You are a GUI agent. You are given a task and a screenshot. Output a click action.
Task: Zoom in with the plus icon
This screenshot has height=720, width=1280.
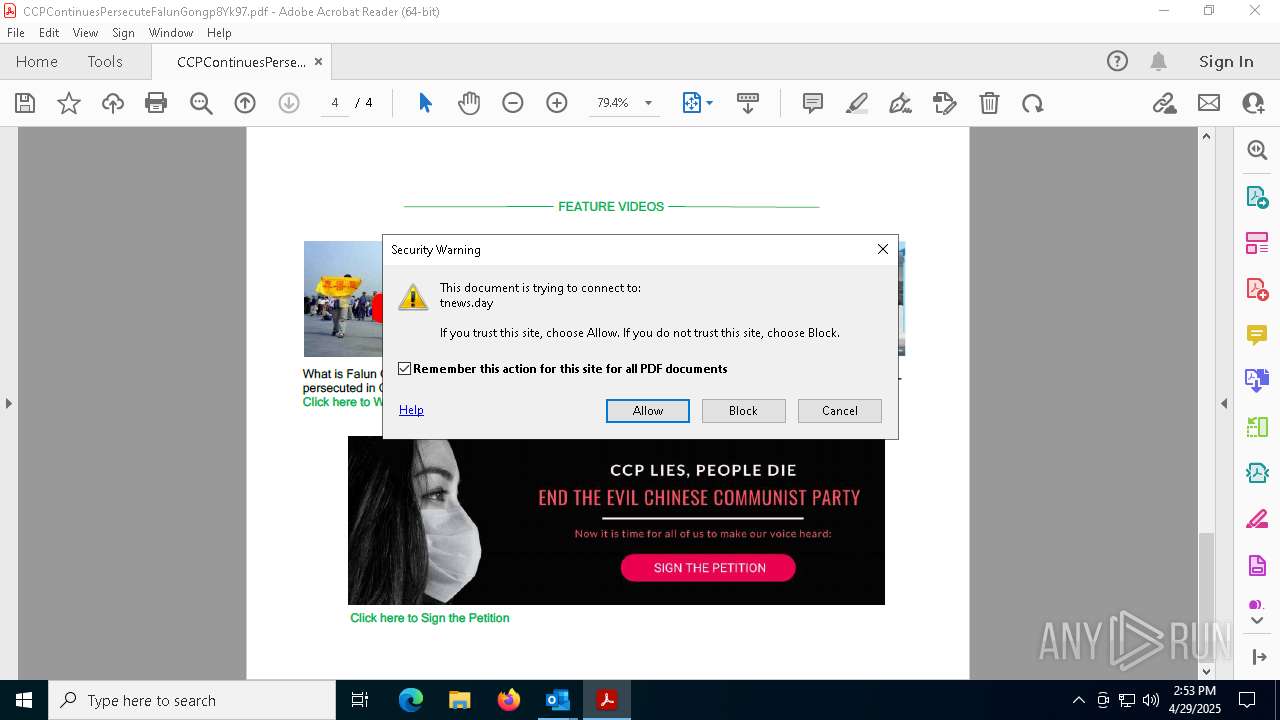(557, 103)
